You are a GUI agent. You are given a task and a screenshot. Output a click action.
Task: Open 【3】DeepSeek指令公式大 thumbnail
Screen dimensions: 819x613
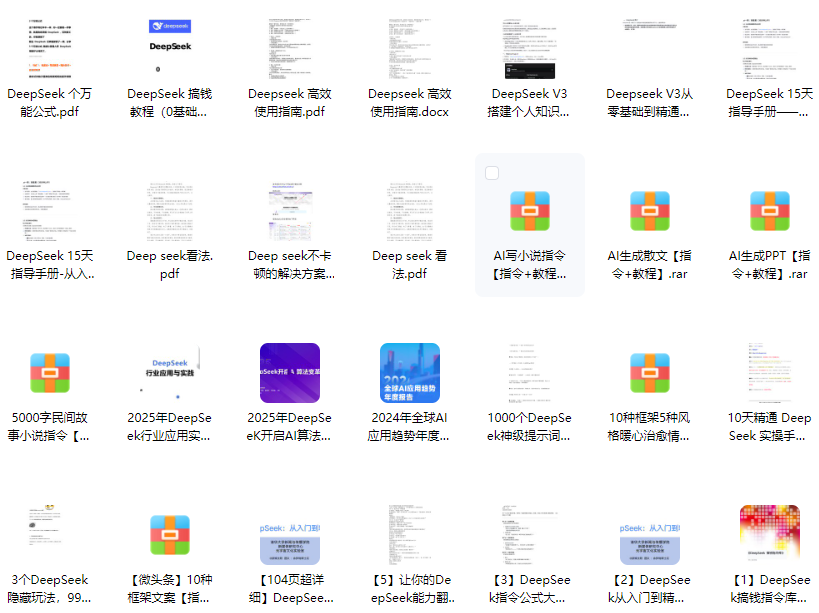[x=530, y=535]
